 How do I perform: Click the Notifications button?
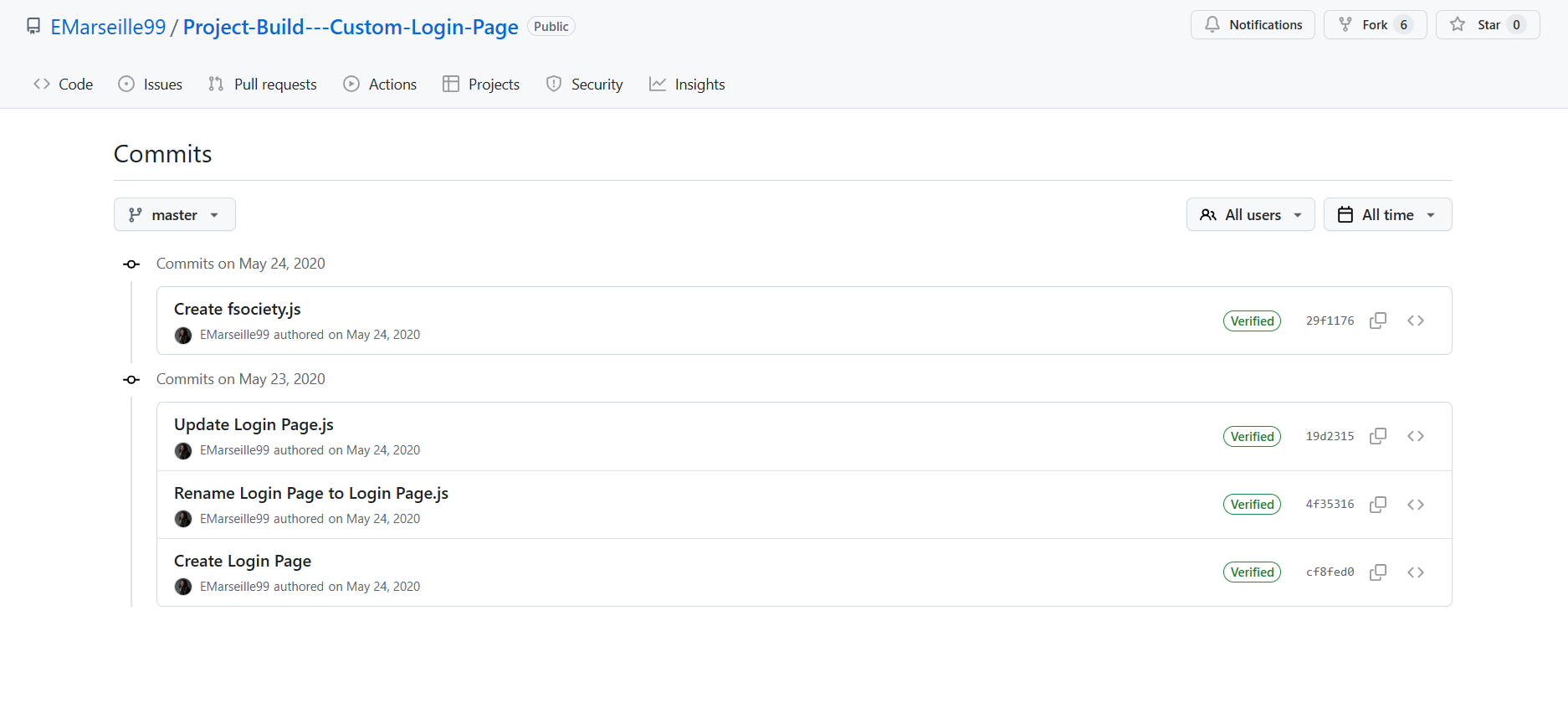pyautogui.click(x=1253, y=25)
